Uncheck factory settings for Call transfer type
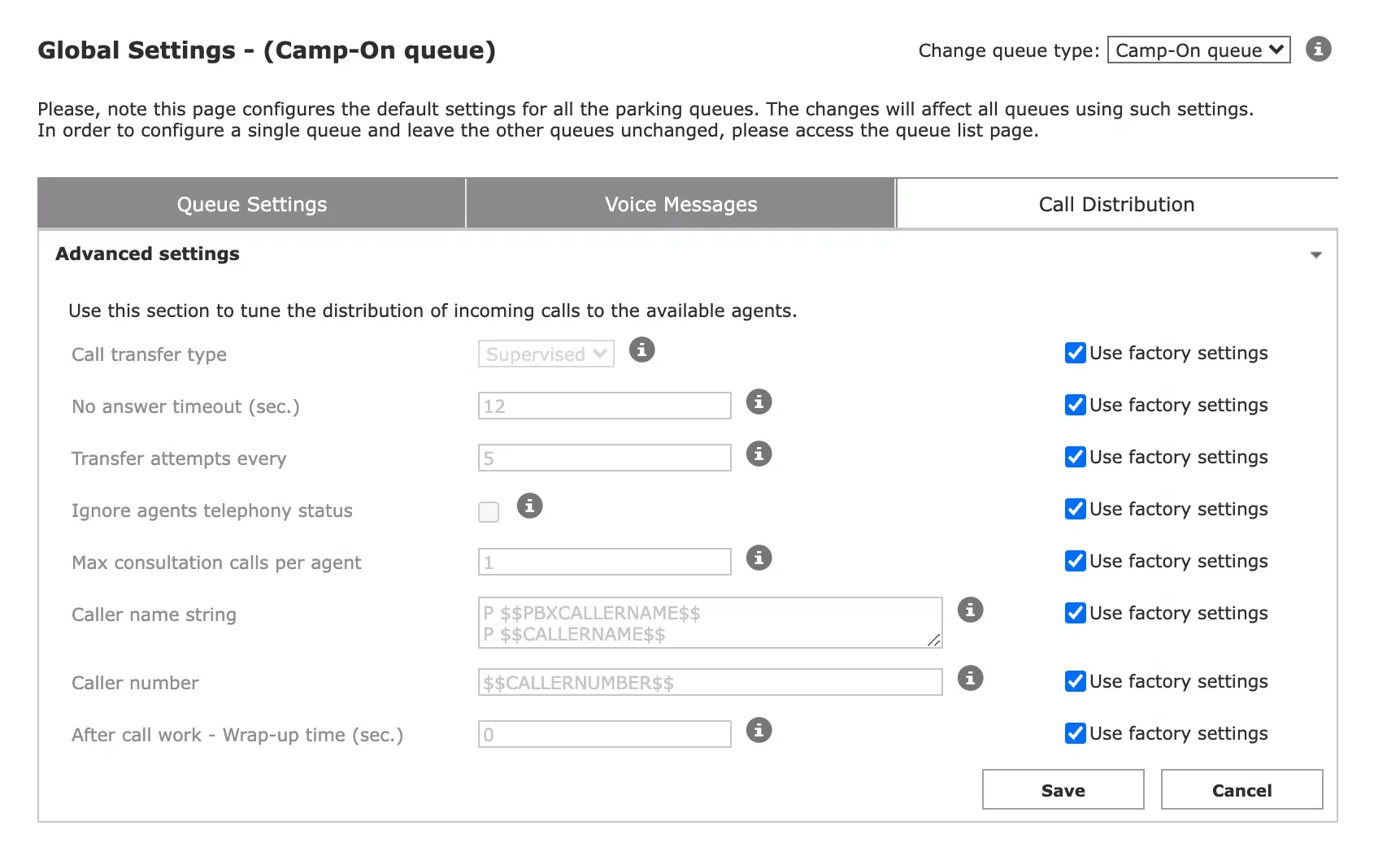 pyautogui.click(x=1075, y=353)
